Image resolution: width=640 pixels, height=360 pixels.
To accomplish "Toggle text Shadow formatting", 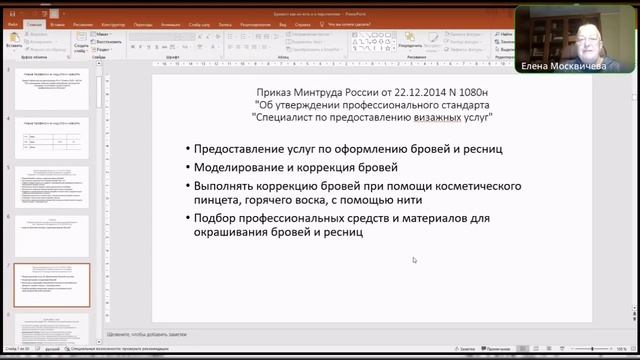I will (x=156, y=47).
